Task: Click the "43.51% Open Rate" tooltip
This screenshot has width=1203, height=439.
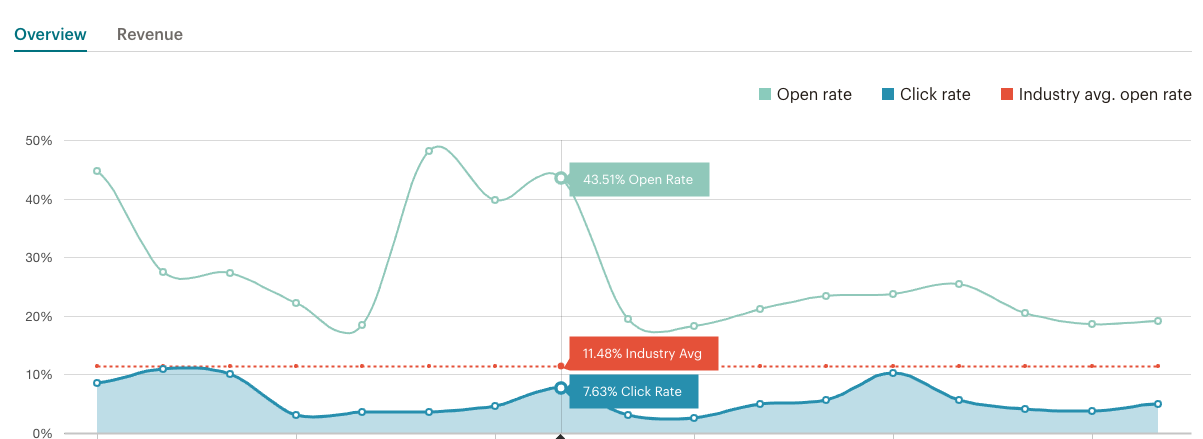Action: coord(639,179)
